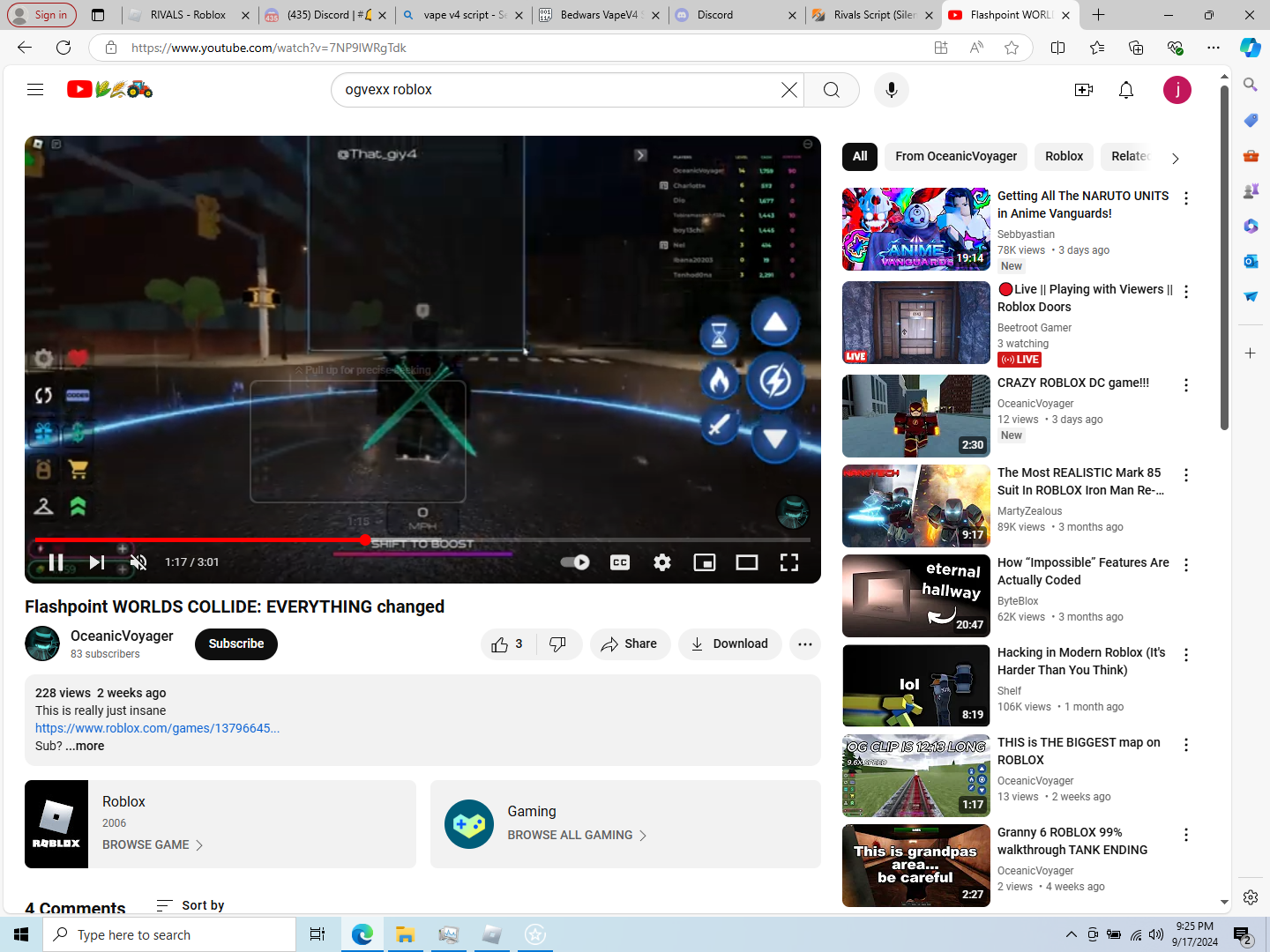The image size is (1270, 952).
Task: Open BROWSE ALL GAMING link
Action: point(578,835)
